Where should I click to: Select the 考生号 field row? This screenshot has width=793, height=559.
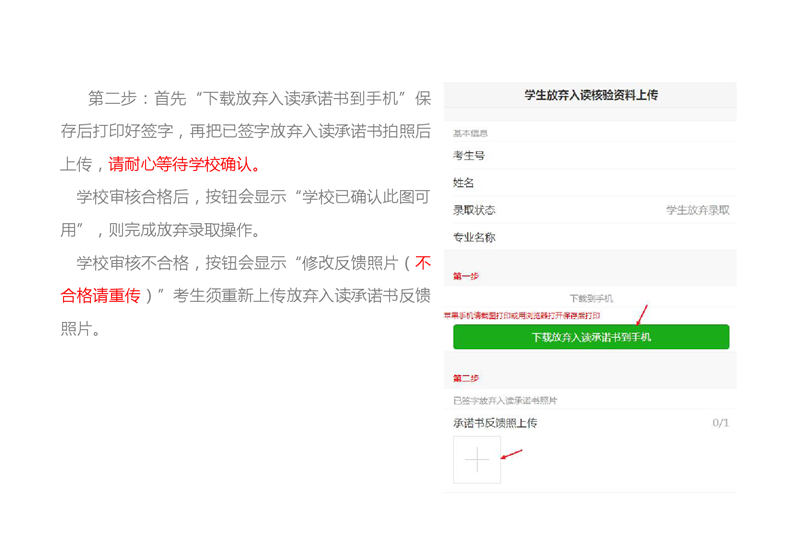coord(590,156)
